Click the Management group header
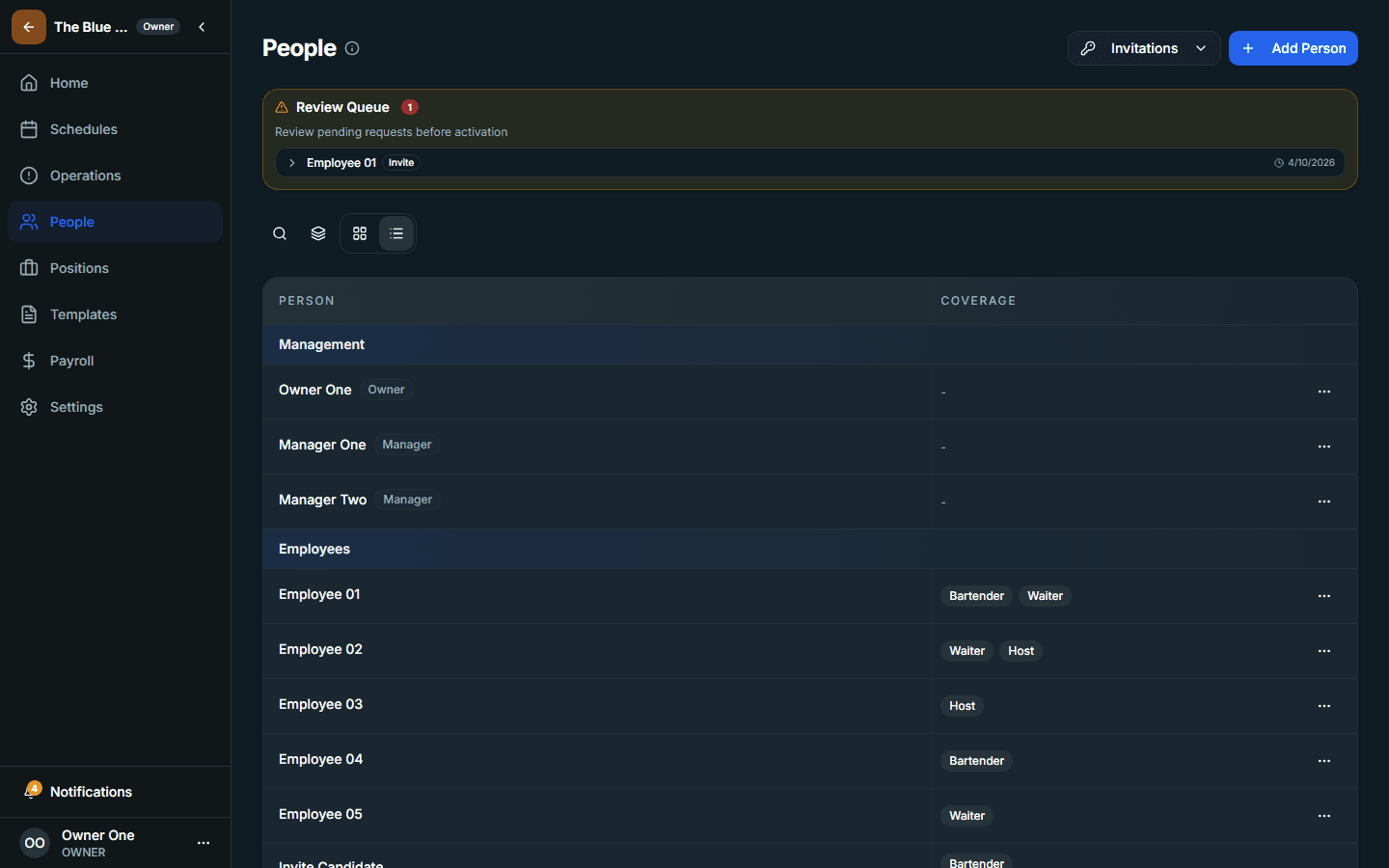 tap(810, 344)
